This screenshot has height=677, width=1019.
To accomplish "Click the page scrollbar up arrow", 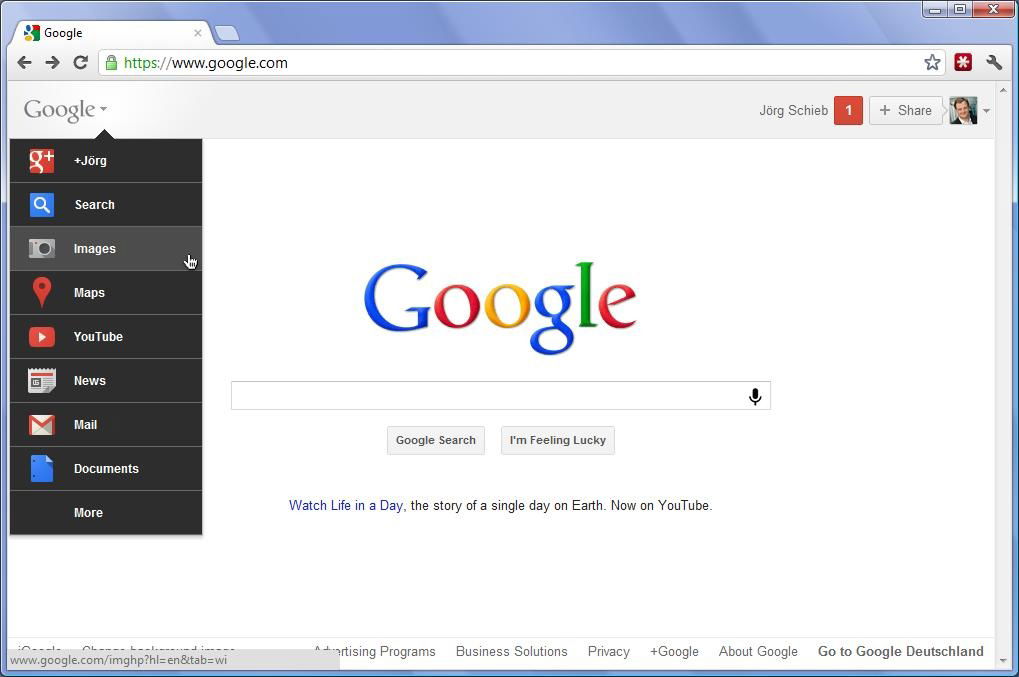I will click(1003, 90).
